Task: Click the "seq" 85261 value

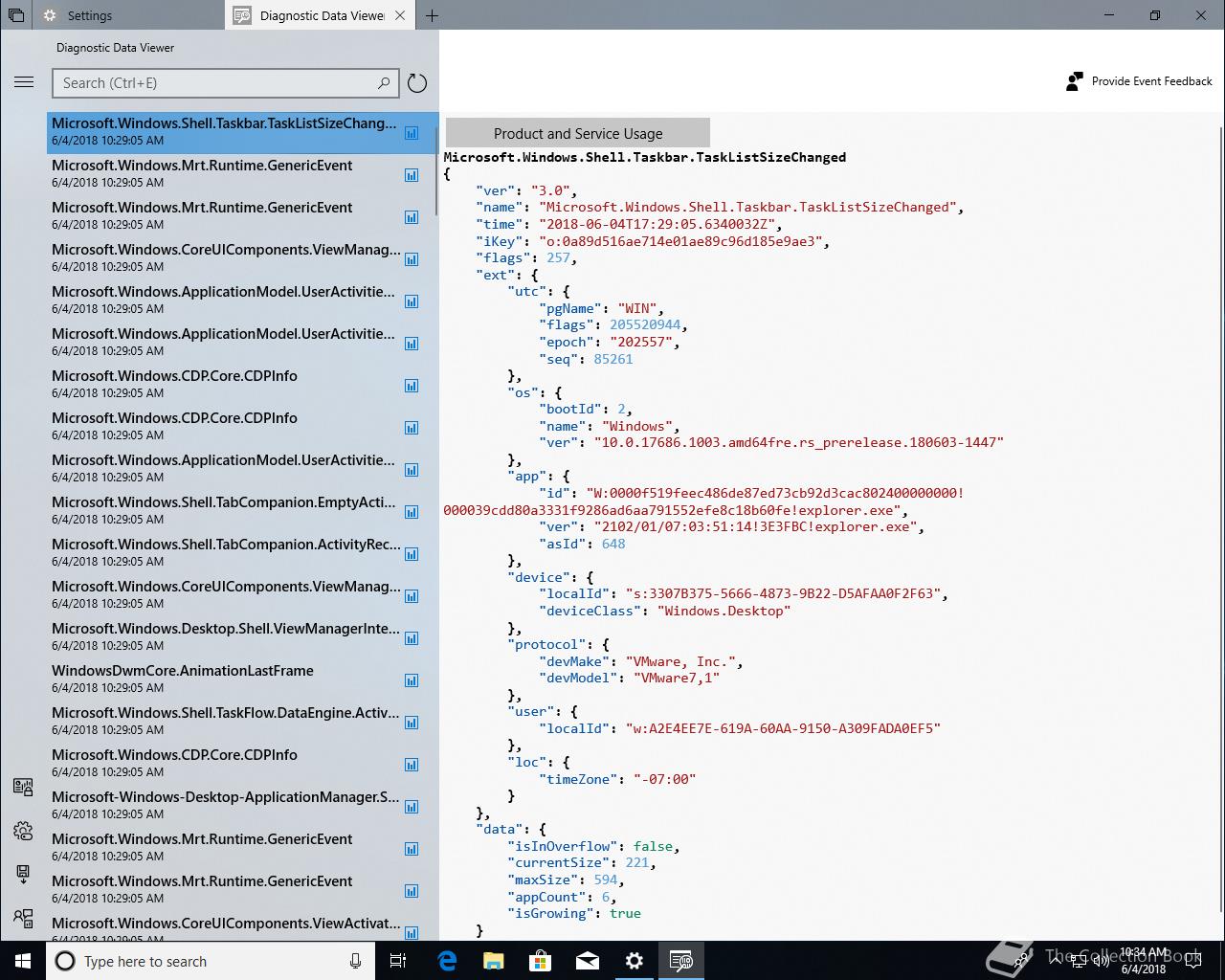Action: coord(613,359)
